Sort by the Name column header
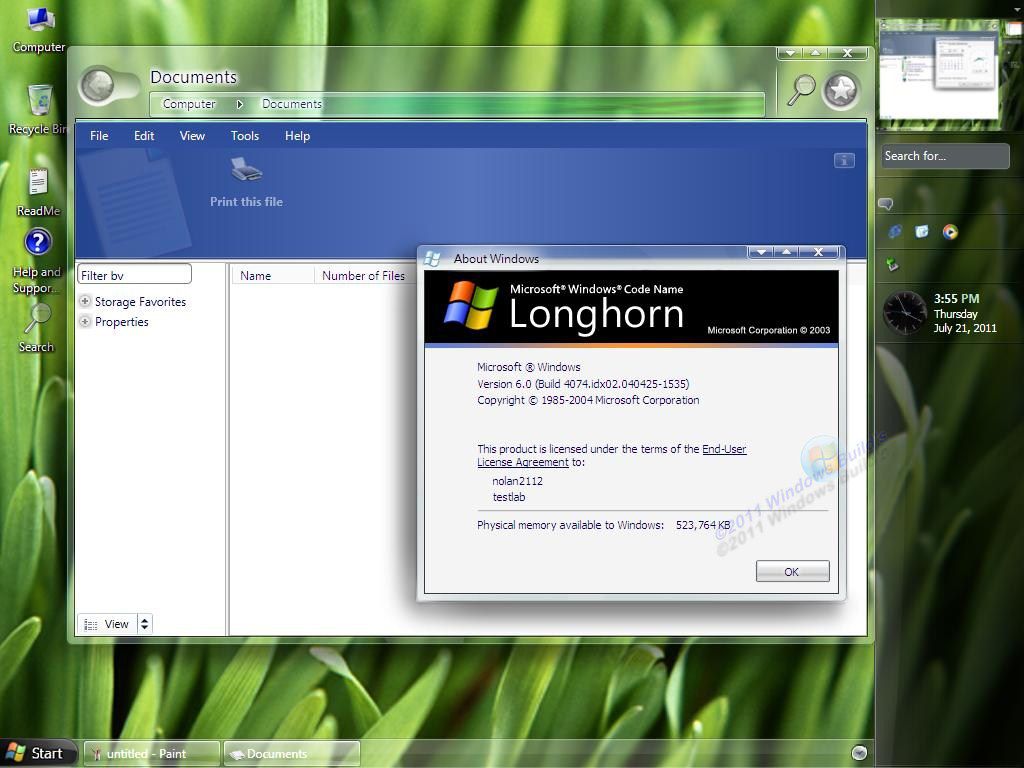This screenshot has width=1024, height=768. [272, 276]
